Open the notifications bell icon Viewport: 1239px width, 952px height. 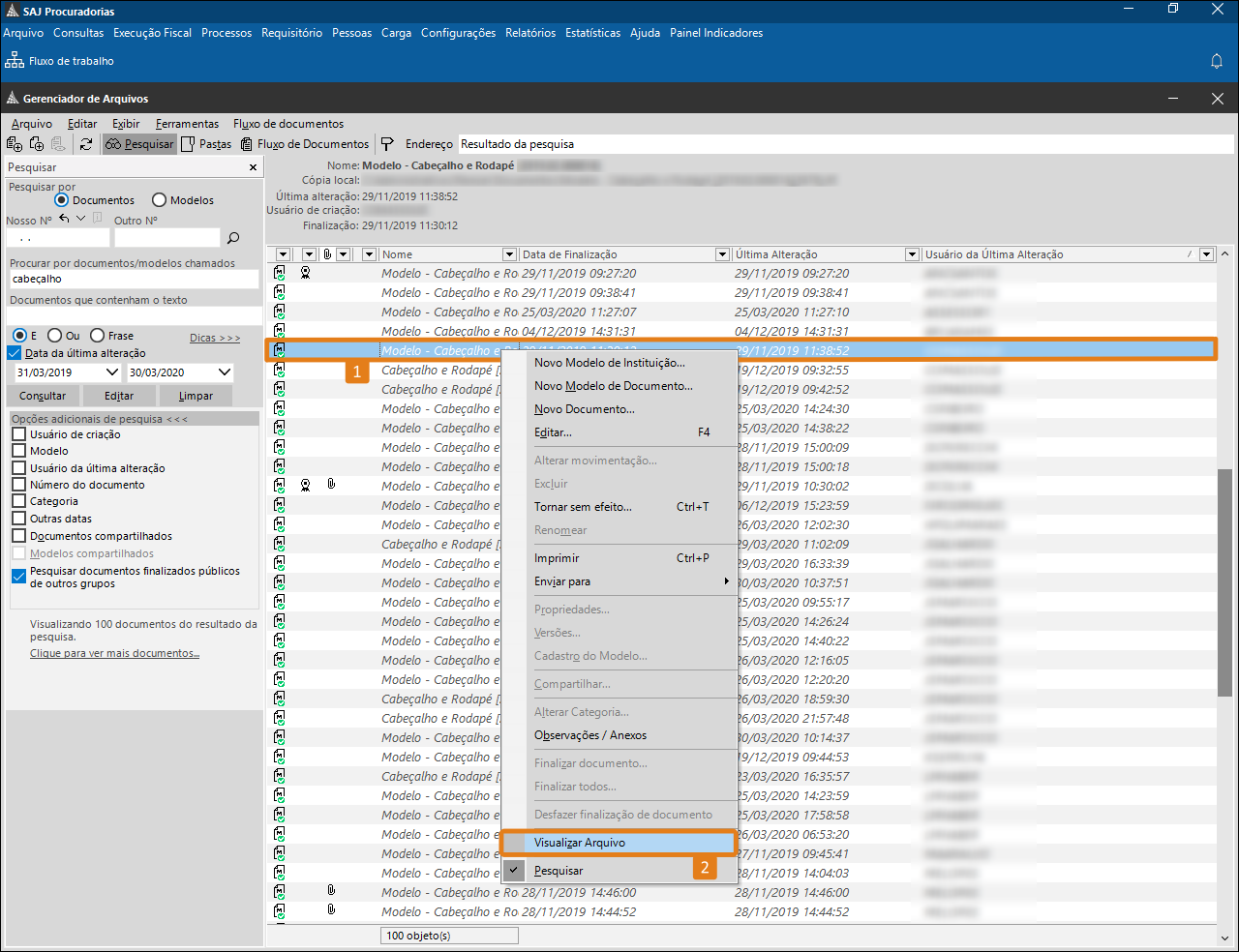pos(1217,61)
